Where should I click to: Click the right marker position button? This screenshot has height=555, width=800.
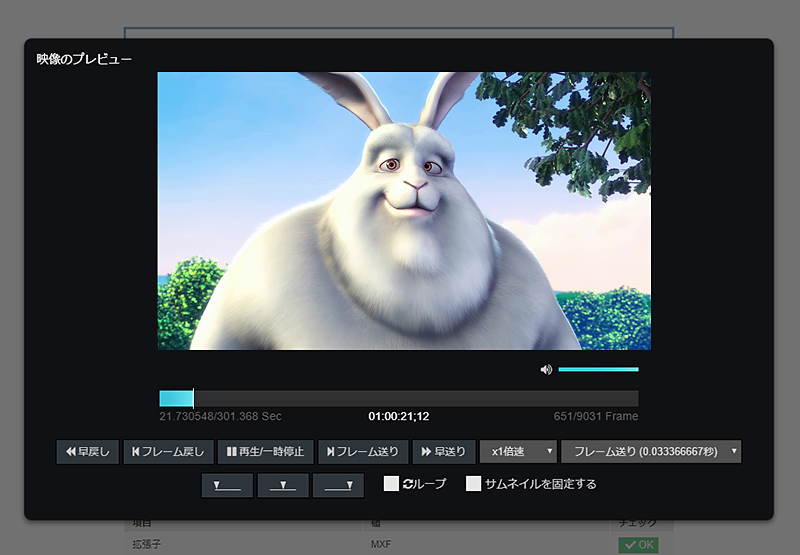[338, 485]
